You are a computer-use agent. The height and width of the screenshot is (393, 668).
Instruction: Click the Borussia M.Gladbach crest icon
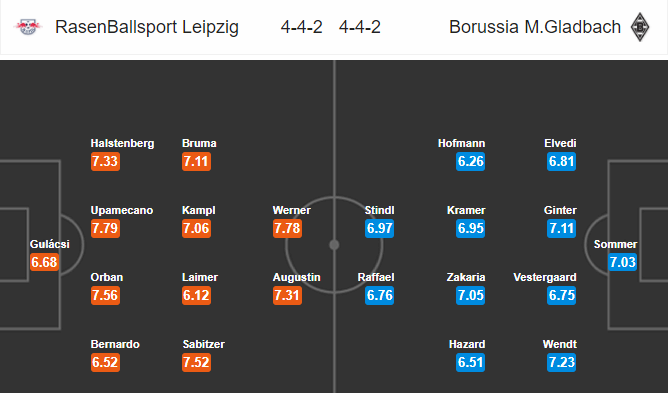[x=640, y=27]
